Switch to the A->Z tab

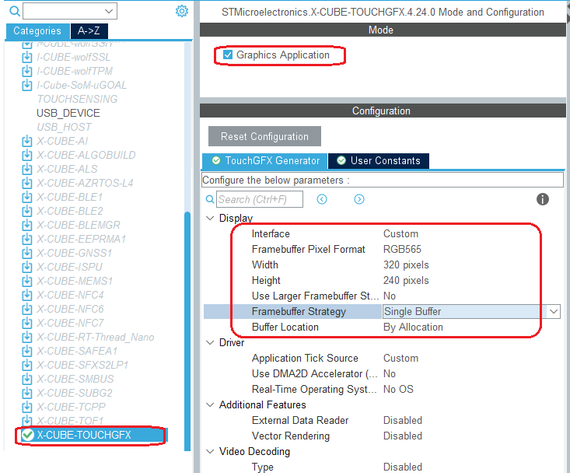click(x=89, y=31)
